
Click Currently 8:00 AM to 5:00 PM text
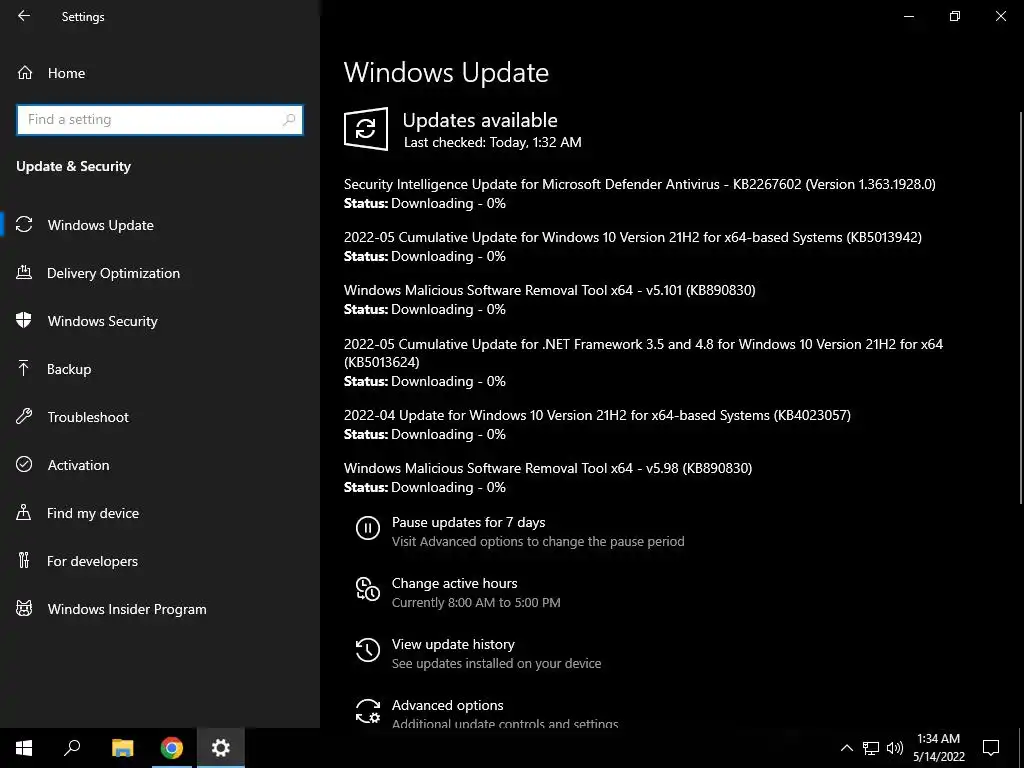point(476,602)
